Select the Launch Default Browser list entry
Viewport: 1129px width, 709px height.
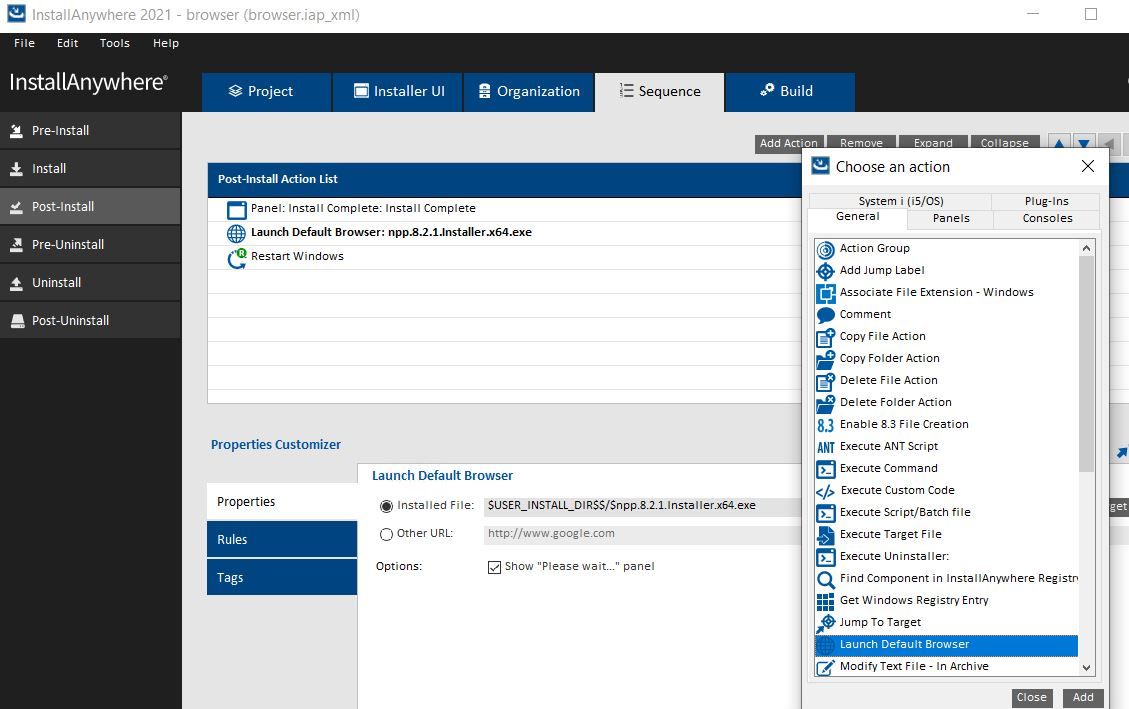pyautogui.click(x=946, y=645)
